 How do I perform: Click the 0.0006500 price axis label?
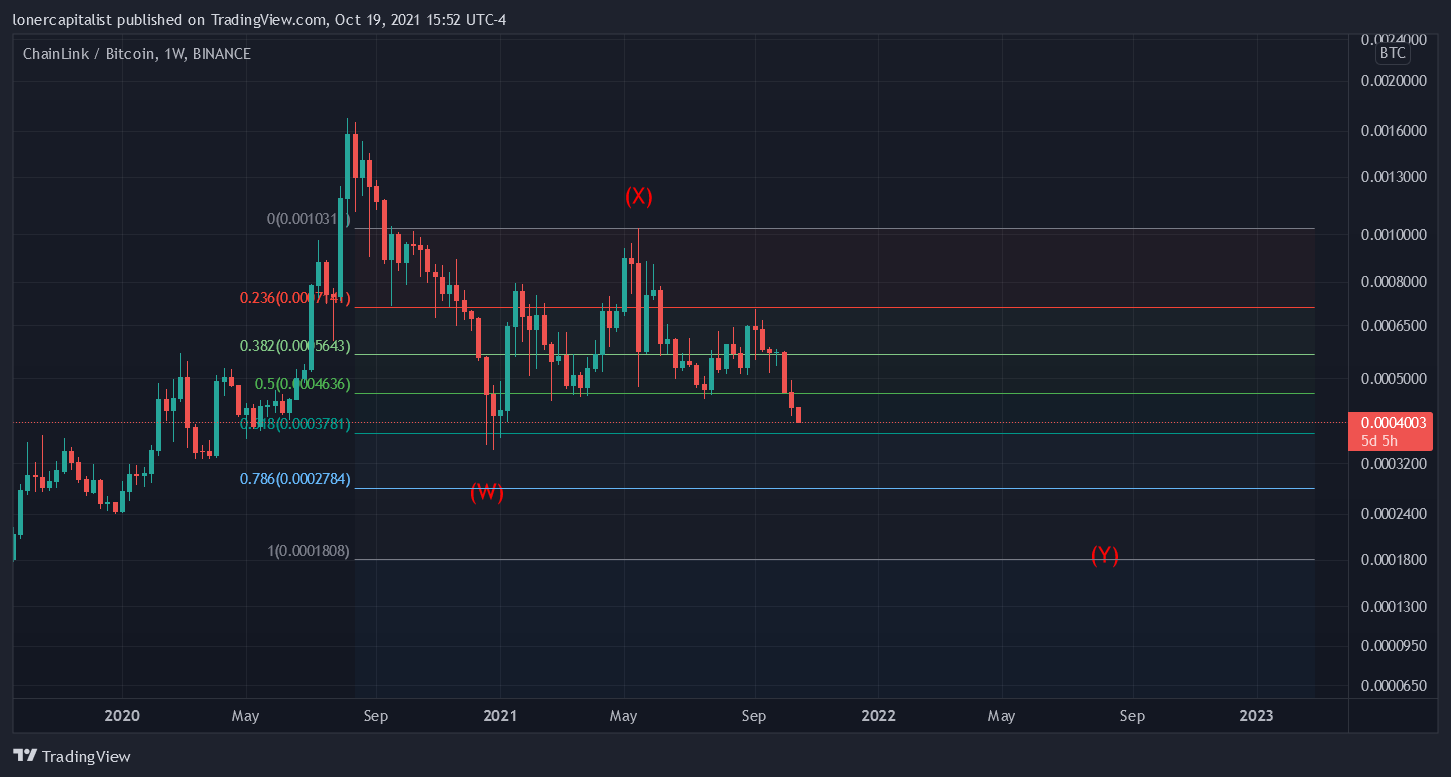pos(1395,327)
